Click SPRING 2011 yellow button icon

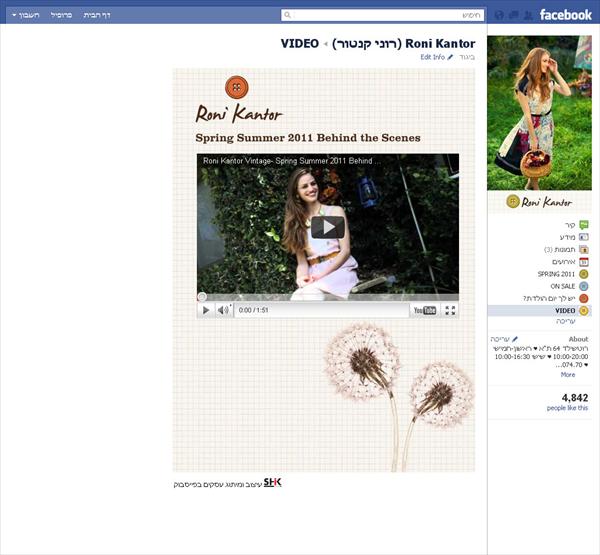pos(584,274)
